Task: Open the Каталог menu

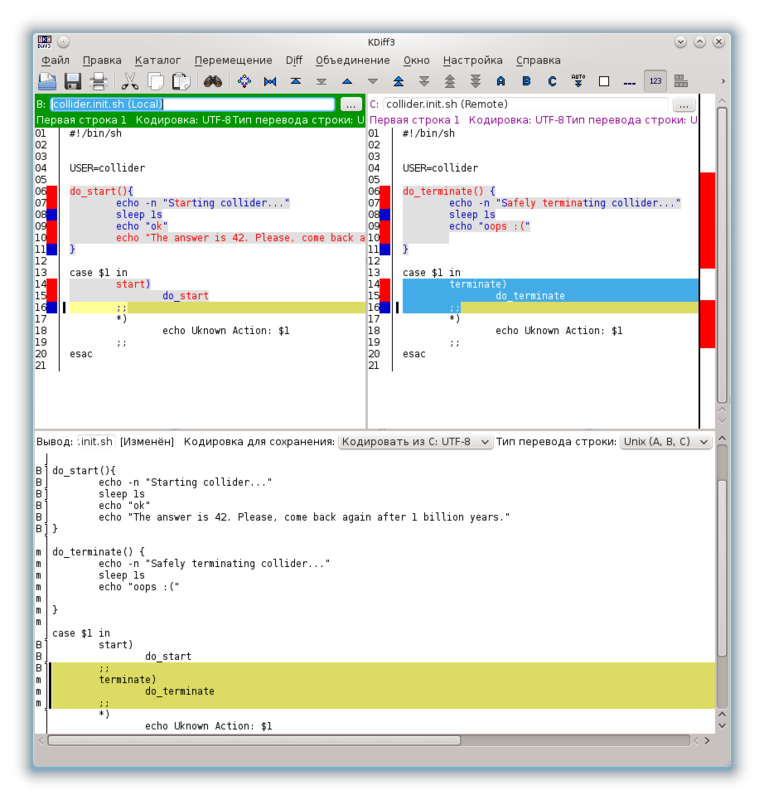Action: pyautogui.click(x=158, y=60)
